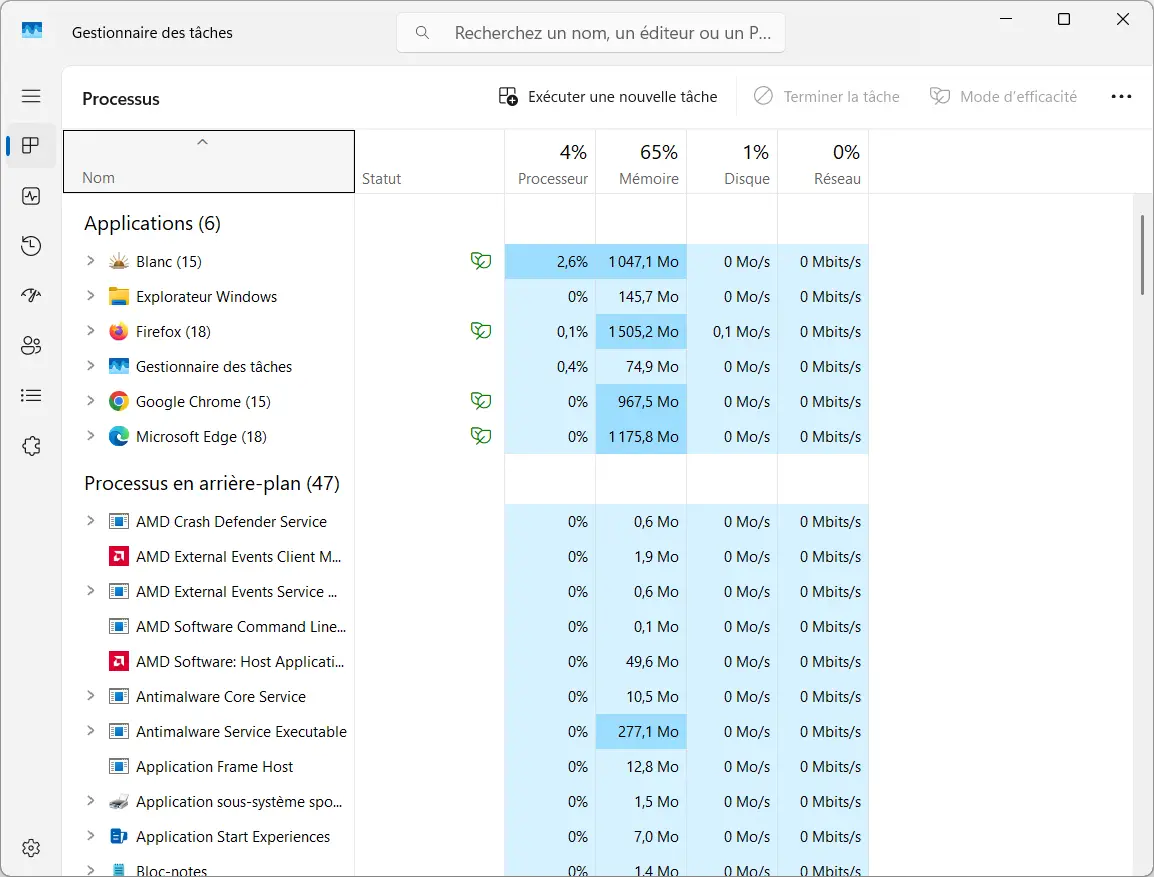Open the Details list sidebar icon
The height and width of the screenshot is (877, 1154).
tap(31, 396)
